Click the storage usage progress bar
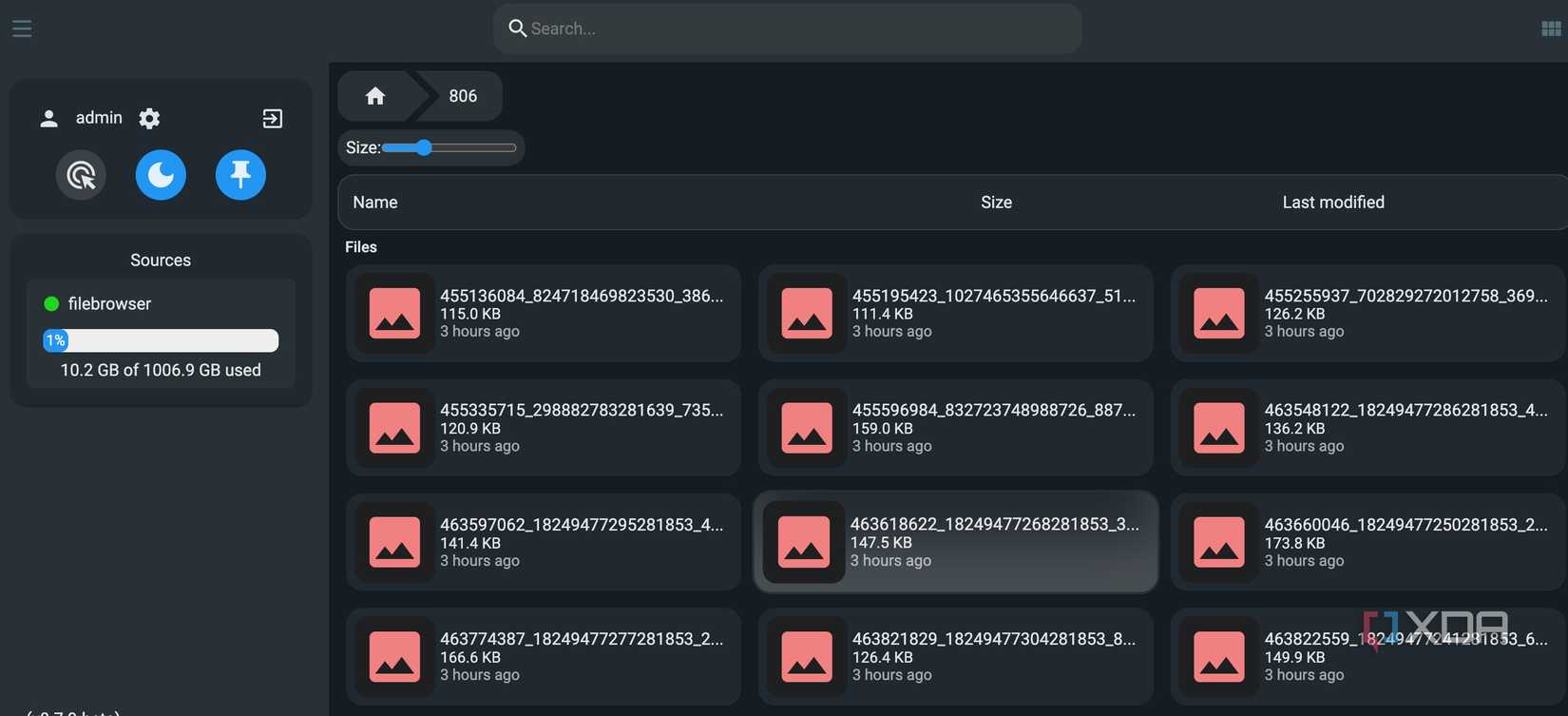1568x716 pixels. tap(161, 340)
